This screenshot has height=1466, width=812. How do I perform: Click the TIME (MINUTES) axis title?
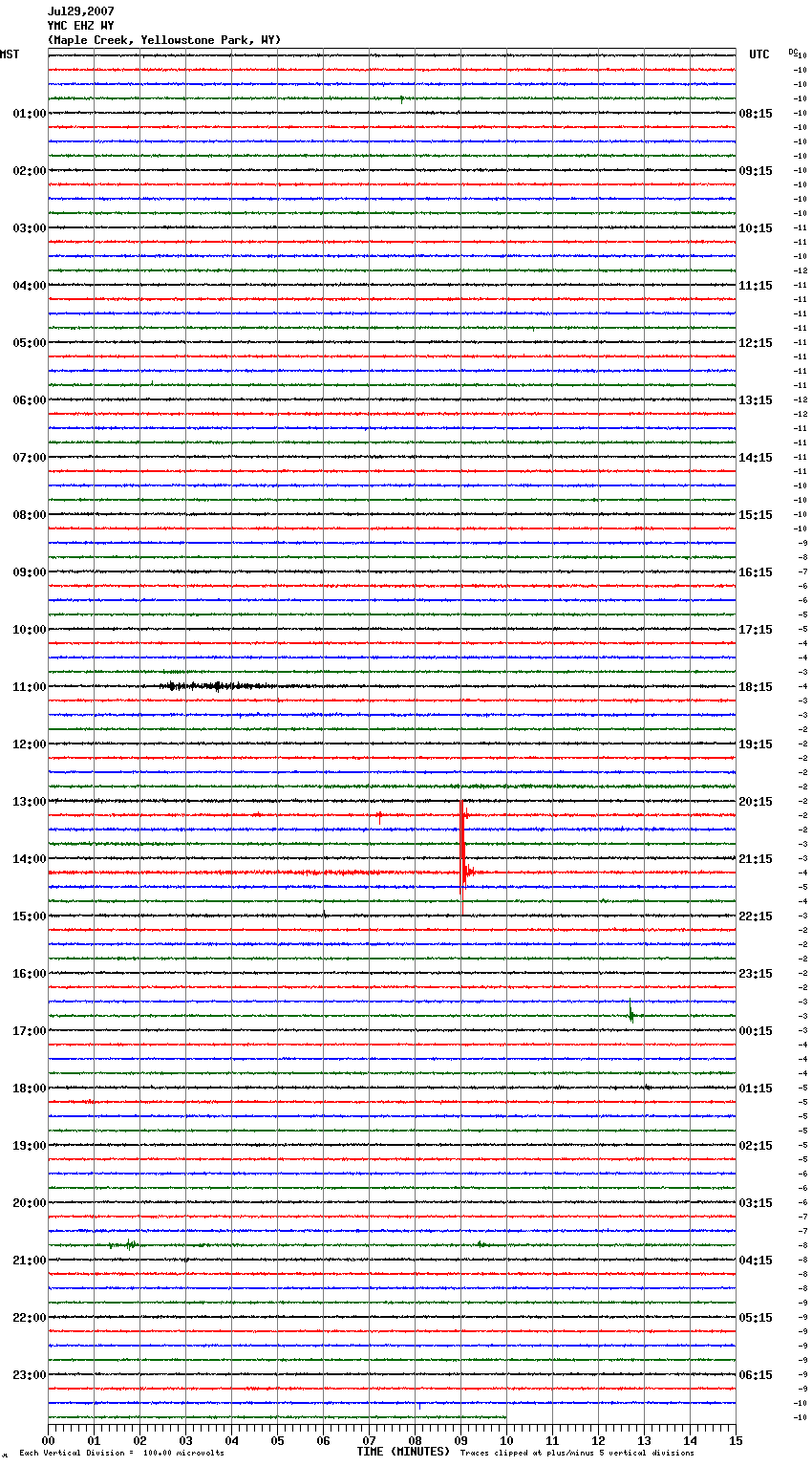[x=403, y=1452]
